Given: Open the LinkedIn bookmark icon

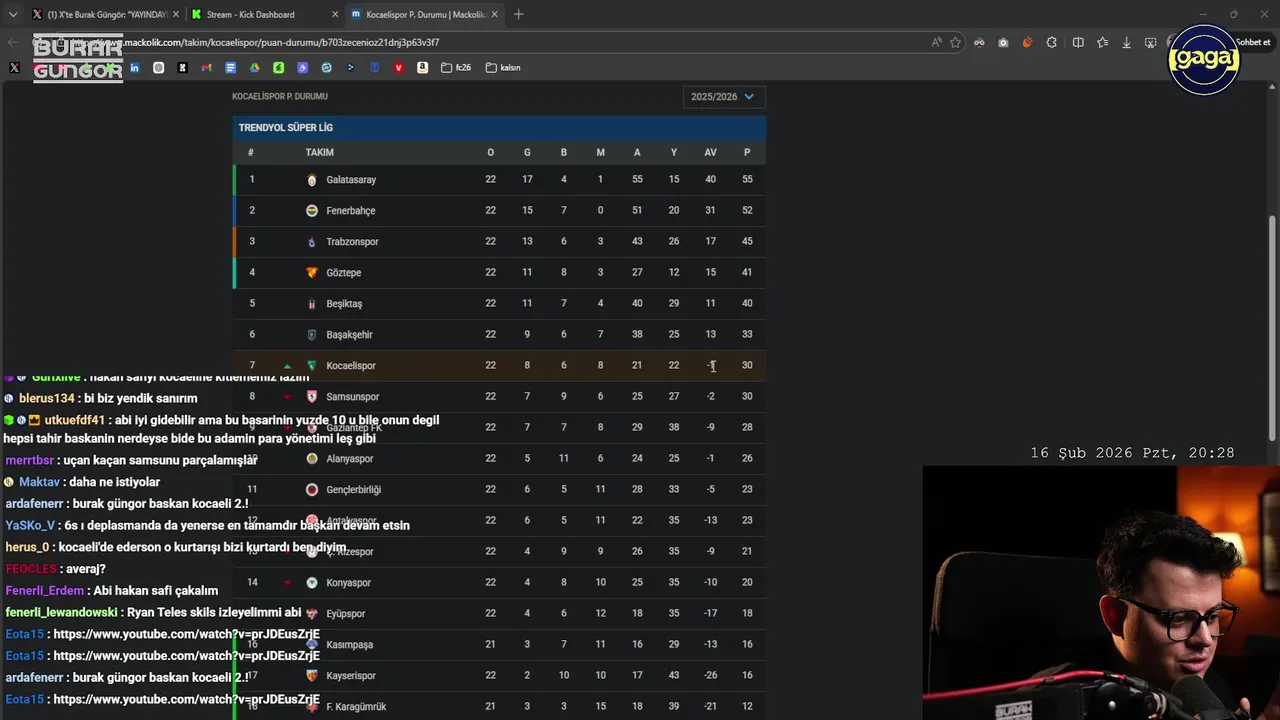Looking at the screenshot, I should pos(134,68).
